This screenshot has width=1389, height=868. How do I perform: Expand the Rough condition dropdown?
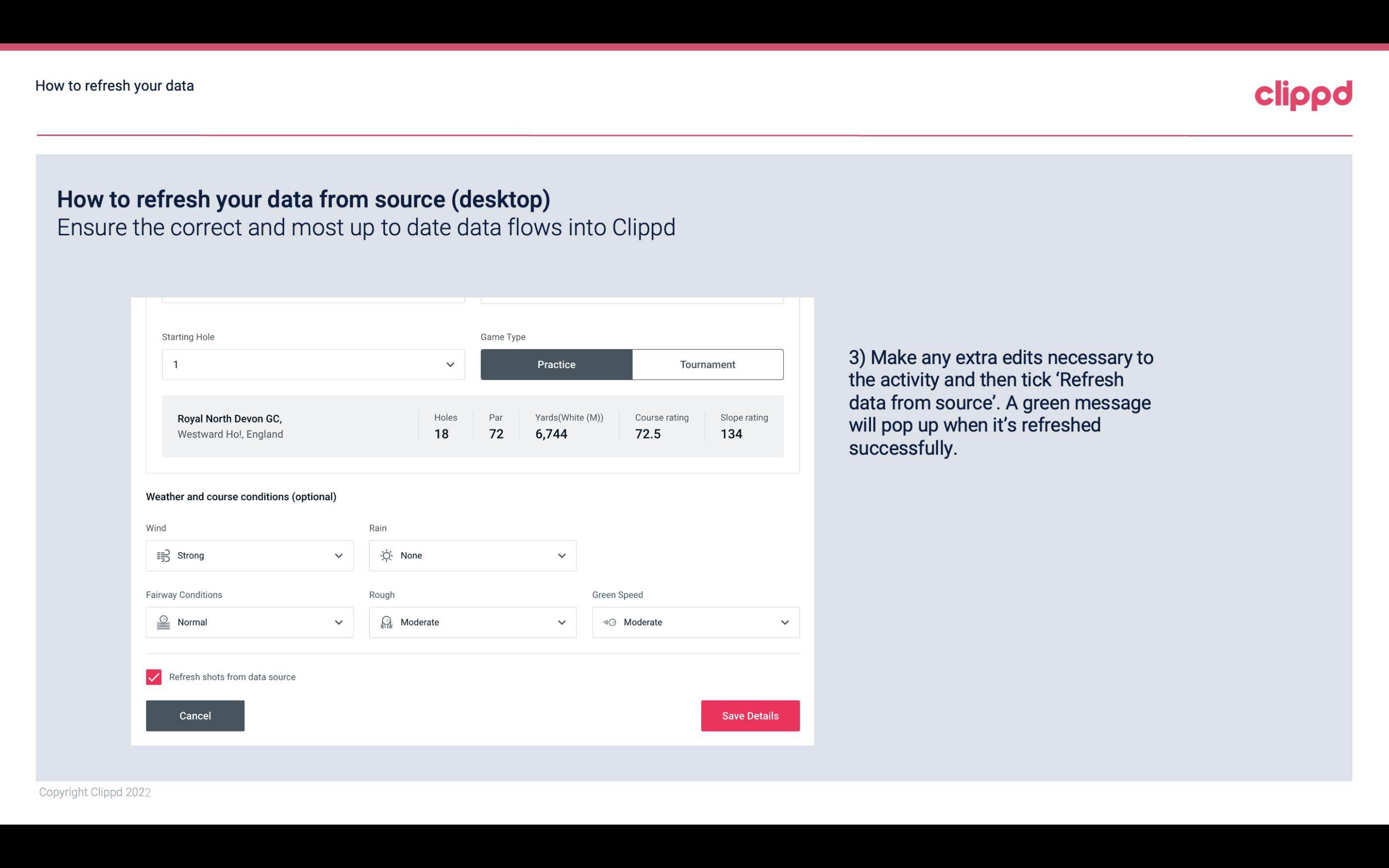561,622
